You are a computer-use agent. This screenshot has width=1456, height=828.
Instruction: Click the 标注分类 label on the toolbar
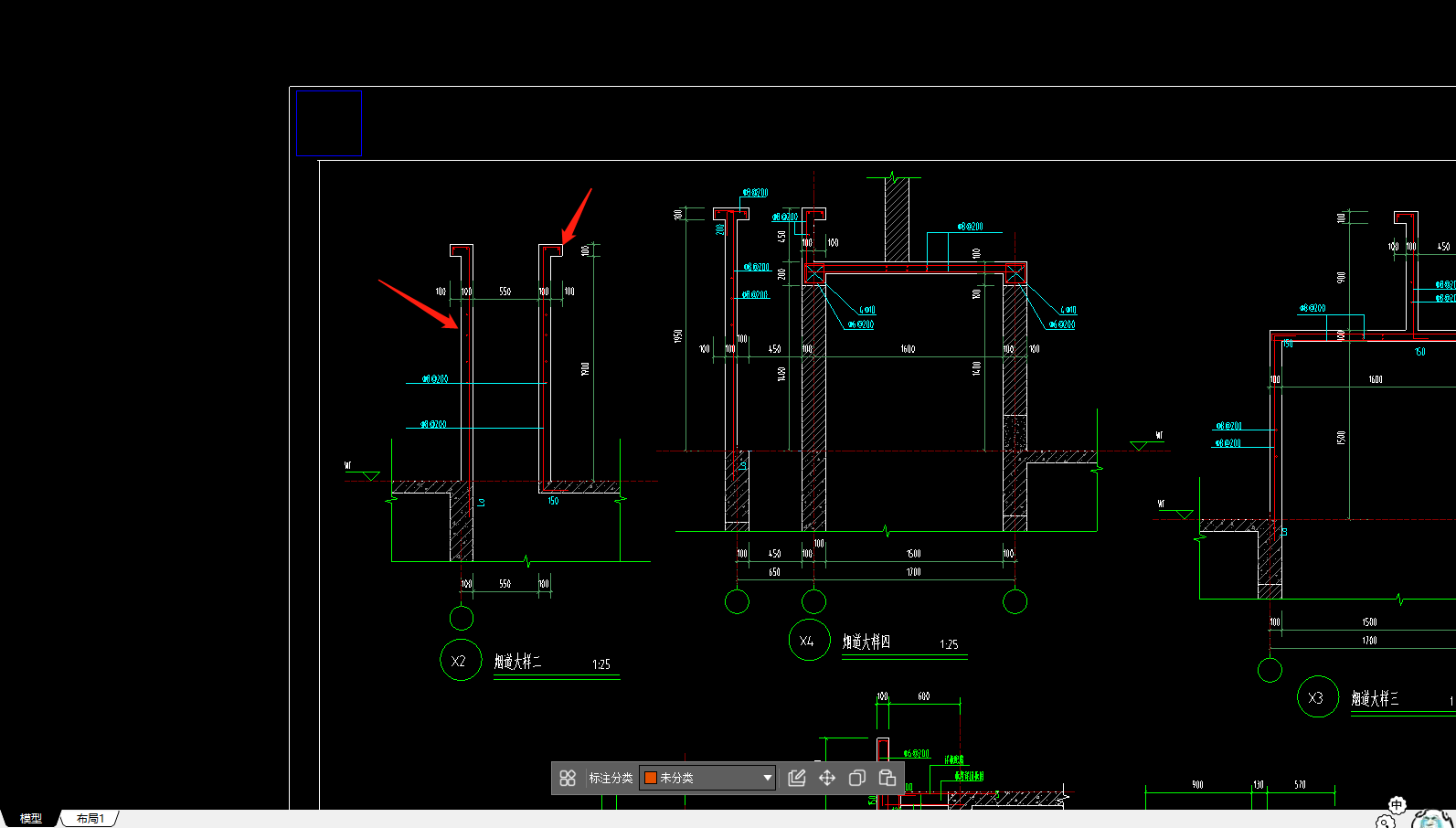click(611, 778)
